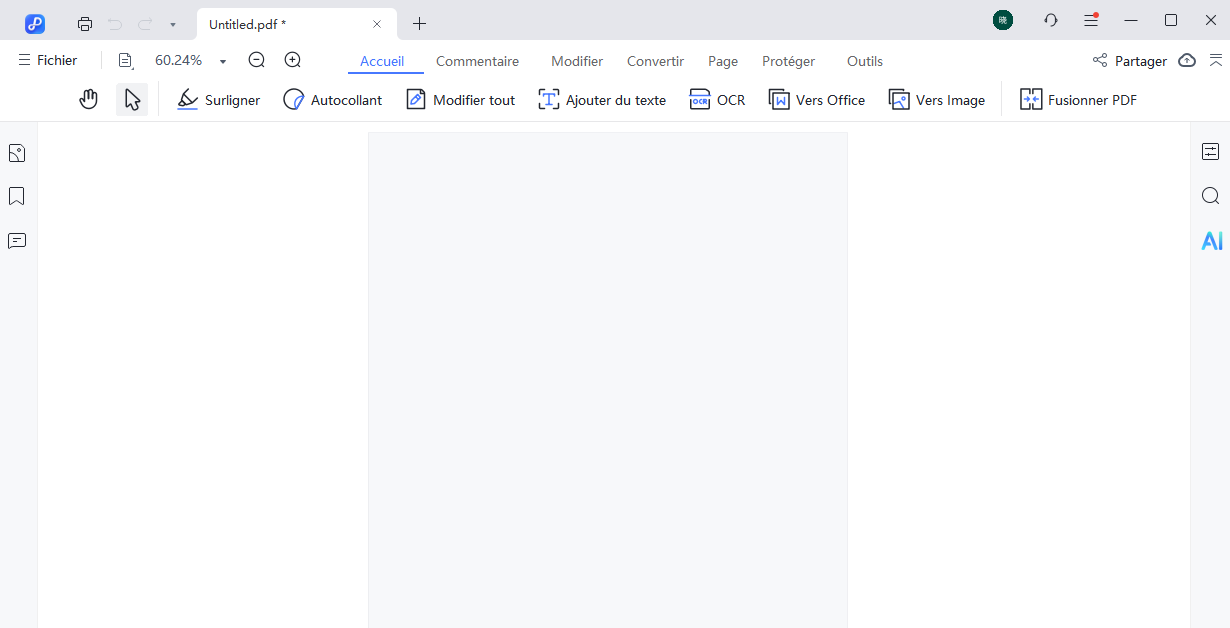Open the properties panel in right sidebar

point(1211,151)
